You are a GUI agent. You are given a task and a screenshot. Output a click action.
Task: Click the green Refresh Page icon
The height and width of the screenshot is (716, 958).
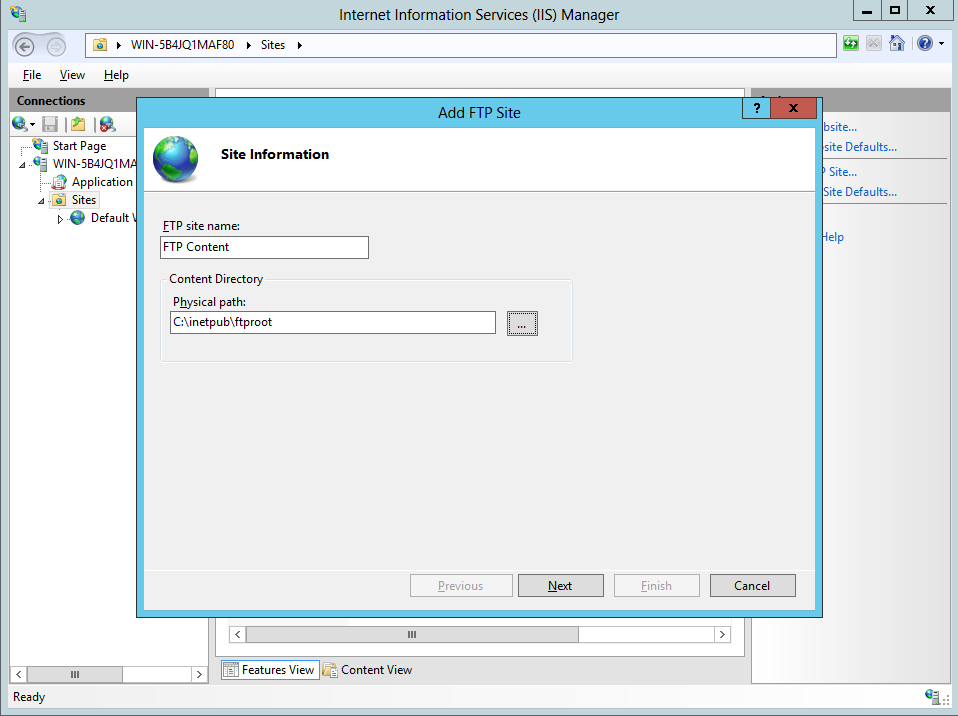point(850,44)
